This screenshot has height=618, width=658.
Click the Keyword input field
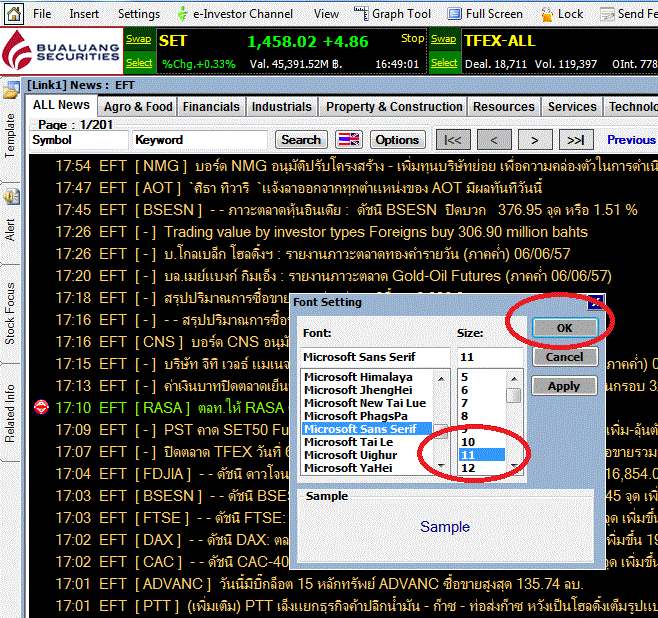click(200, 140)
